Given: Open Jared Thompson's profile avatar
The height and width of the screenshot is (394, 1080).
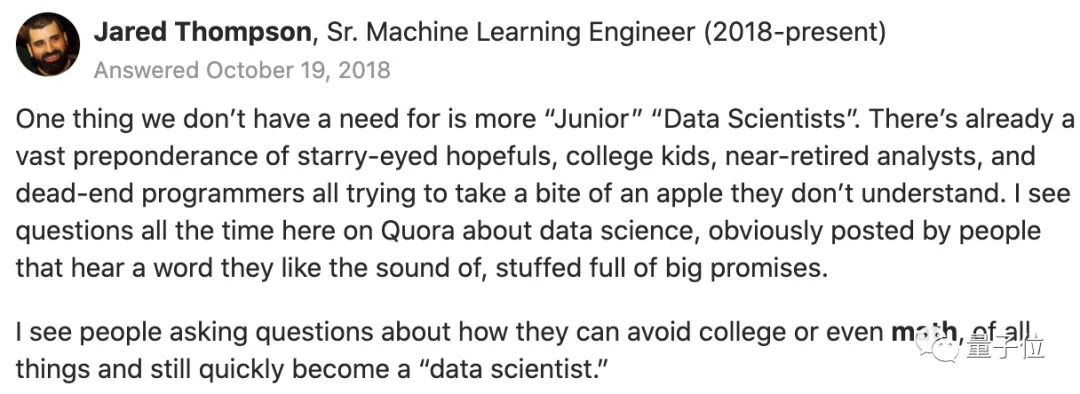Looking at the screenshot, I should click(x=48, y=44).
